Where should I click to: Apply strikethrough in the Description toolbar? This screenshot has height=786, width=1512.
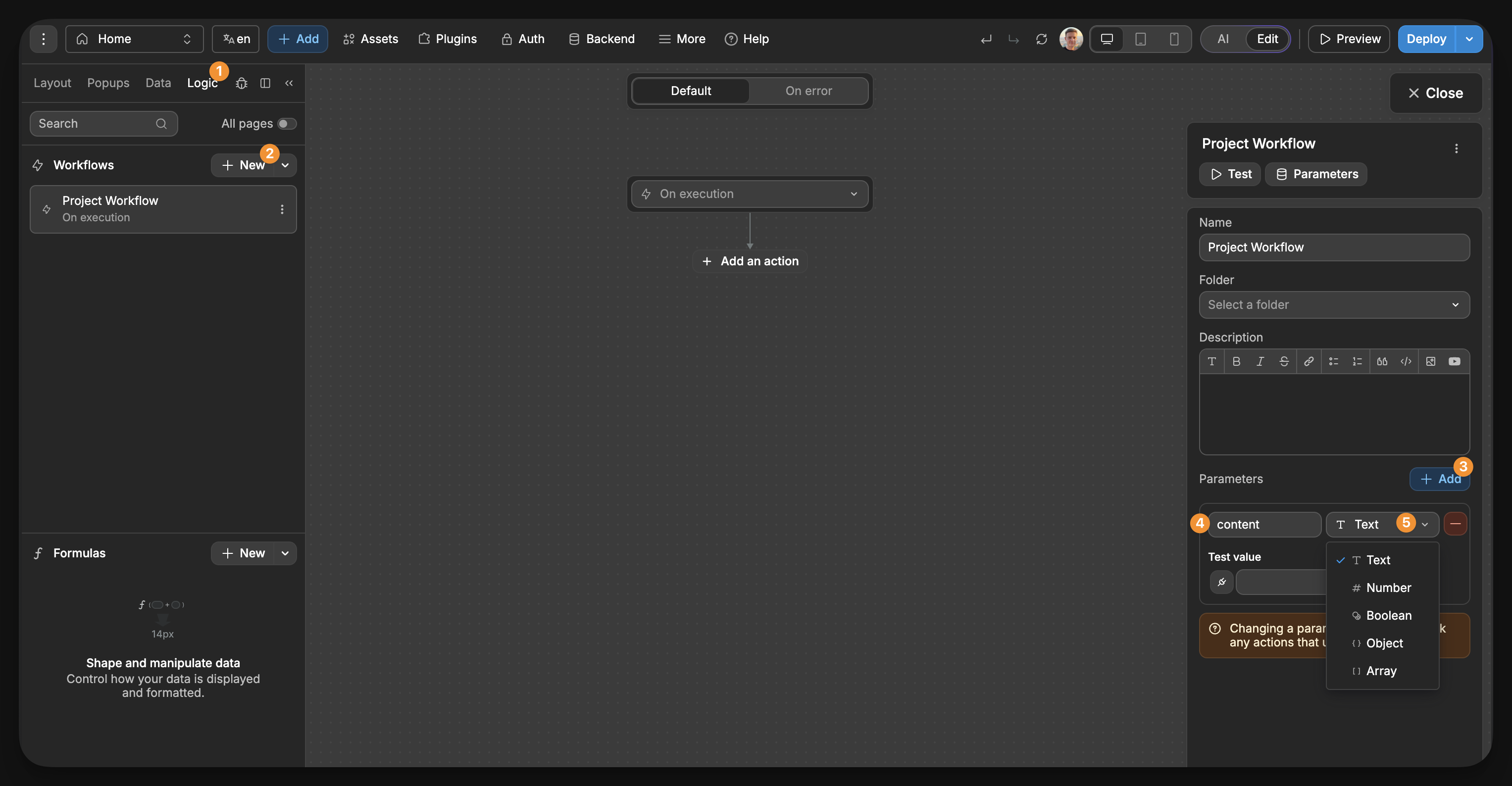click(1284, 362)
